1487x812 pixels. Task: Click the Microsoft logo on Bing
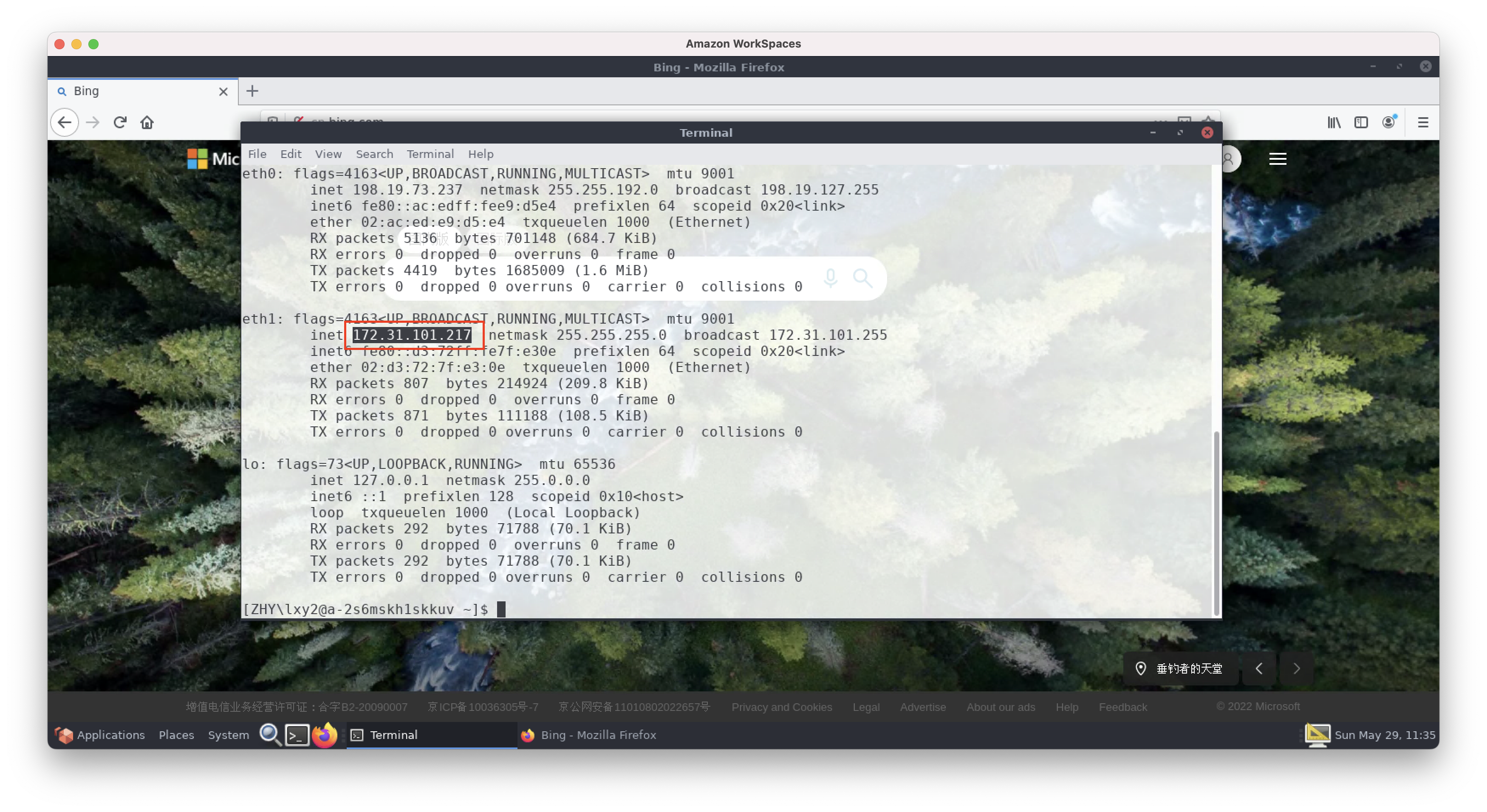212,159
